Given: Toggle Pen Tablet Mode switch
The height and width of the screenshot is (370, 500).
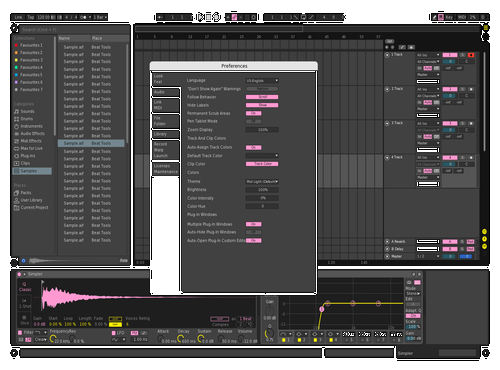Looking at the screenshot, I should coord(254,121).
